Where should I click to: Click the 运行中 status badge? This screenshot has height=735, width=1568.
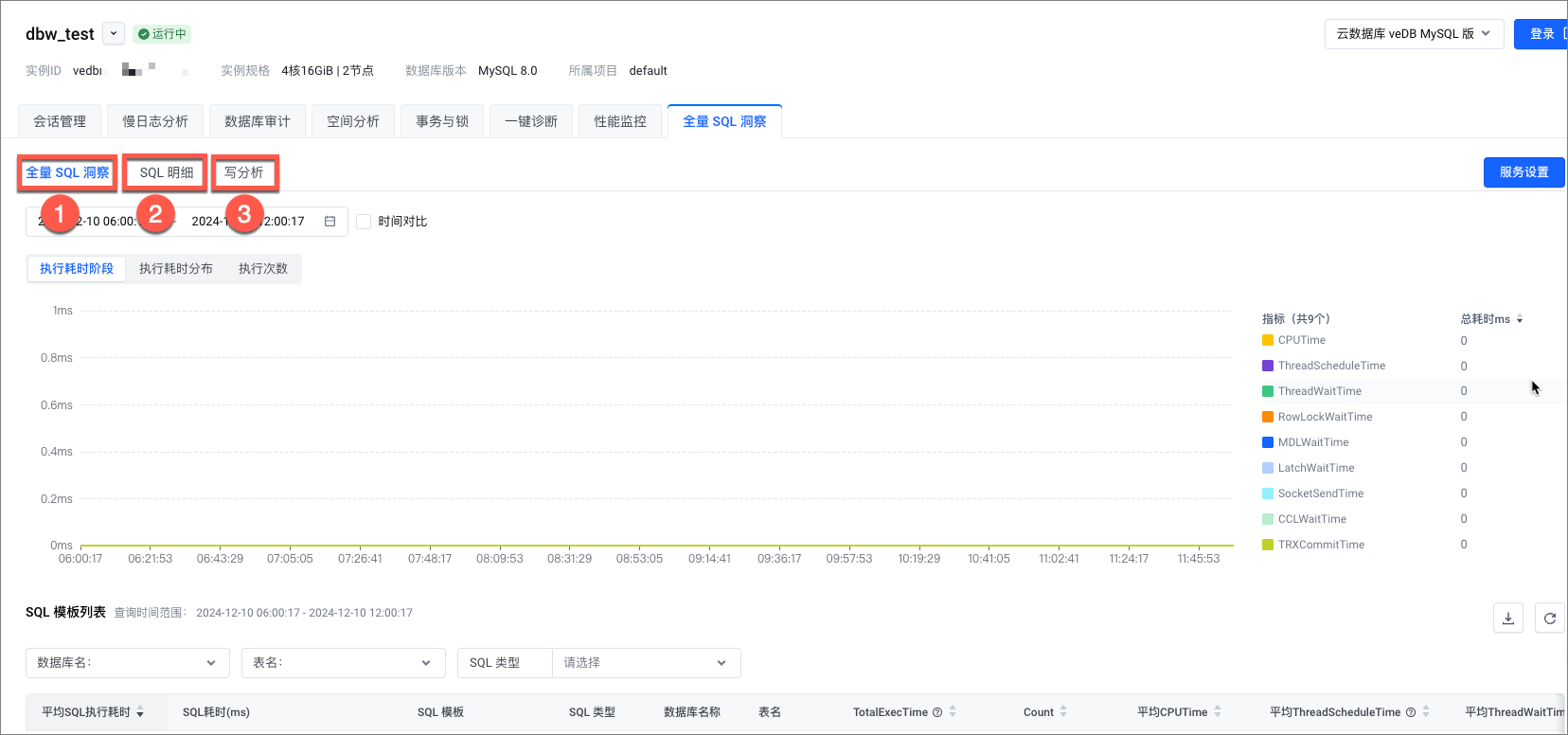point(162,34)
